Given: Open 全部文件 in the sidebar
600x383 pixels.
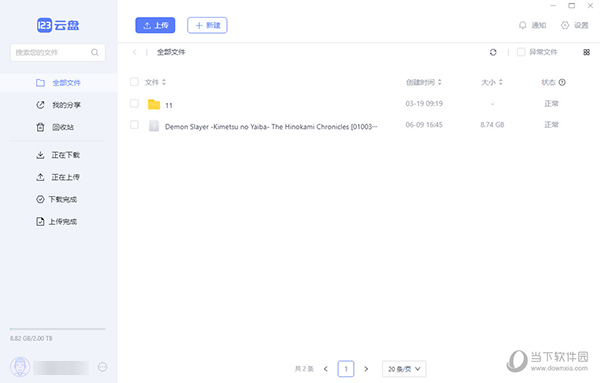Looking at the screenshot, I should tap(59, 83).
